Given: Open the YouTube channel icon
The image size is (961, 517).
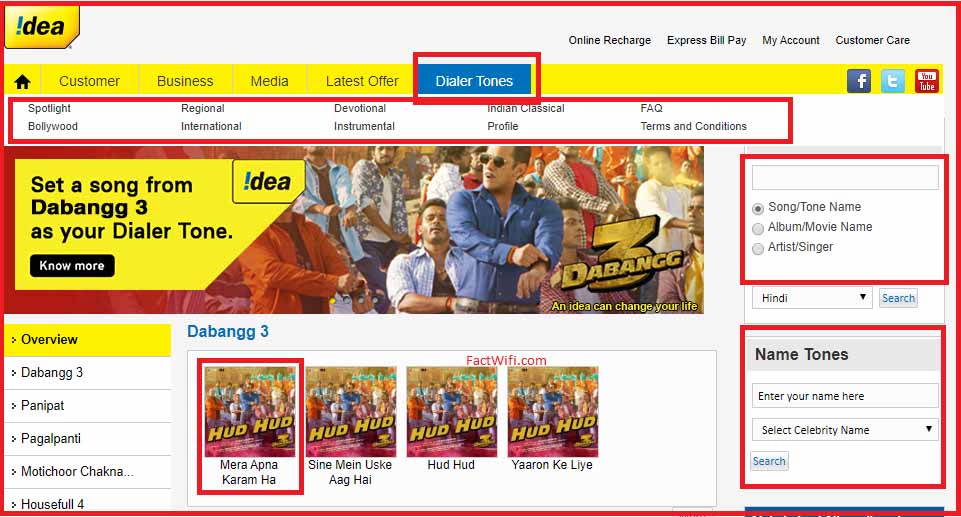Looking at the screenshot, I should click(927, 81).
